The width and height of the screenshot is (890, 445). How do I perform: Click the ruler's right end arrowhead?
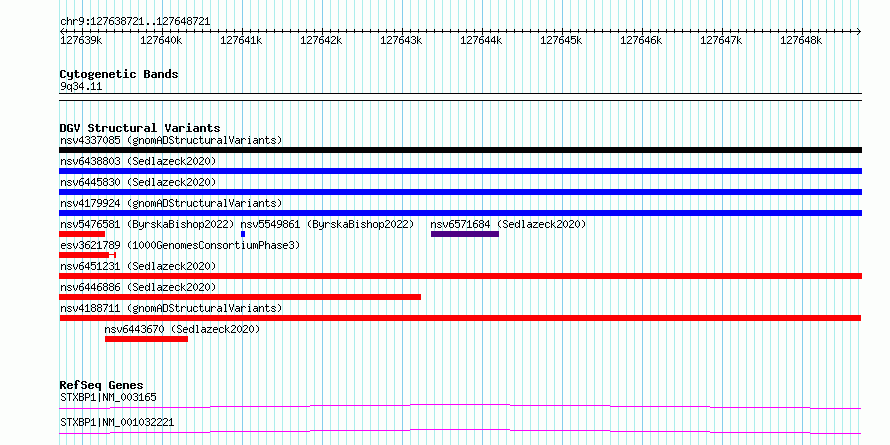[x=859, y=31]
